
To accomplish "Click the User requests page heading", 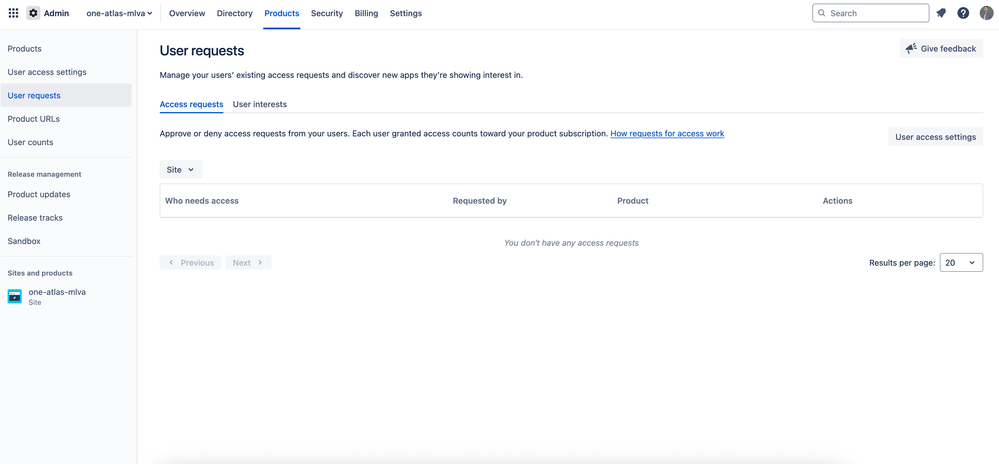I will click(202, 51).
